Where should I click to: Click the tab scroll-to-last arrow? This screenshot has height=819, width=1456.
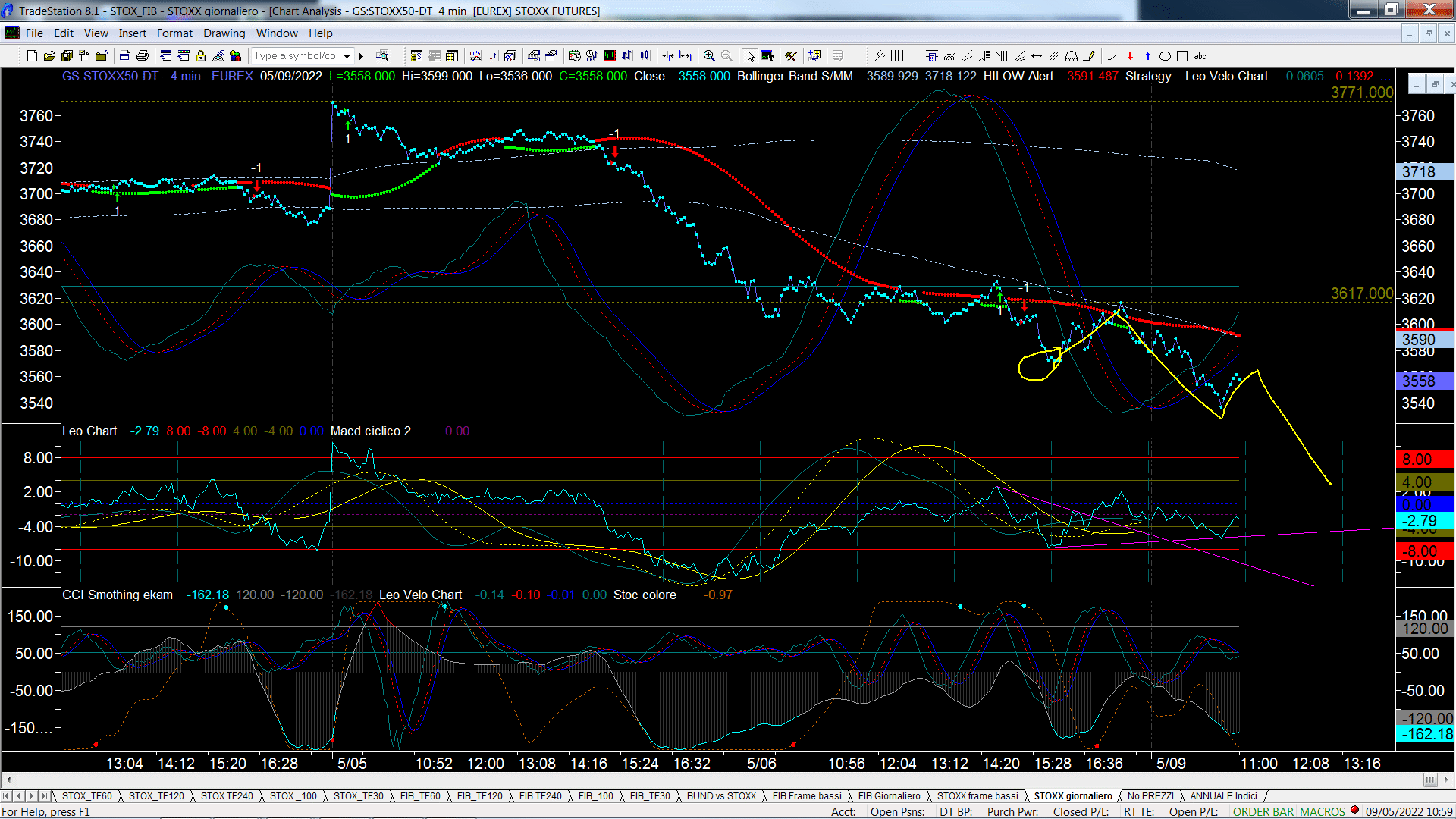tap(45, 796)
